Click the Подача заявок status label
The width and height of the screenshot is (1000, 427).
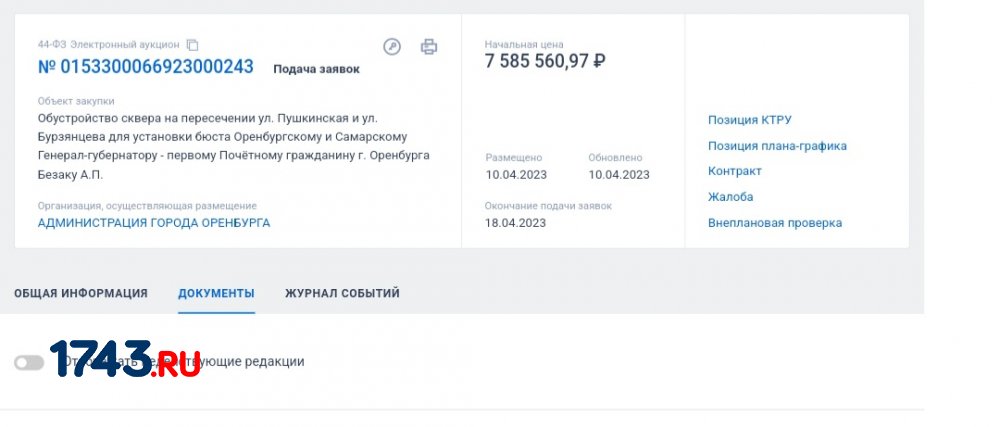coord(316,69)
